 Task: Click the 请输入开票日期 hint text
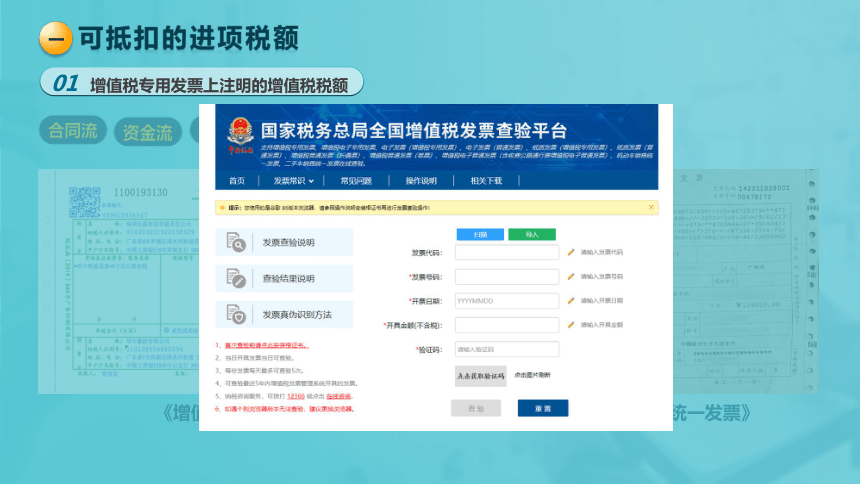(x=602, y=301)
